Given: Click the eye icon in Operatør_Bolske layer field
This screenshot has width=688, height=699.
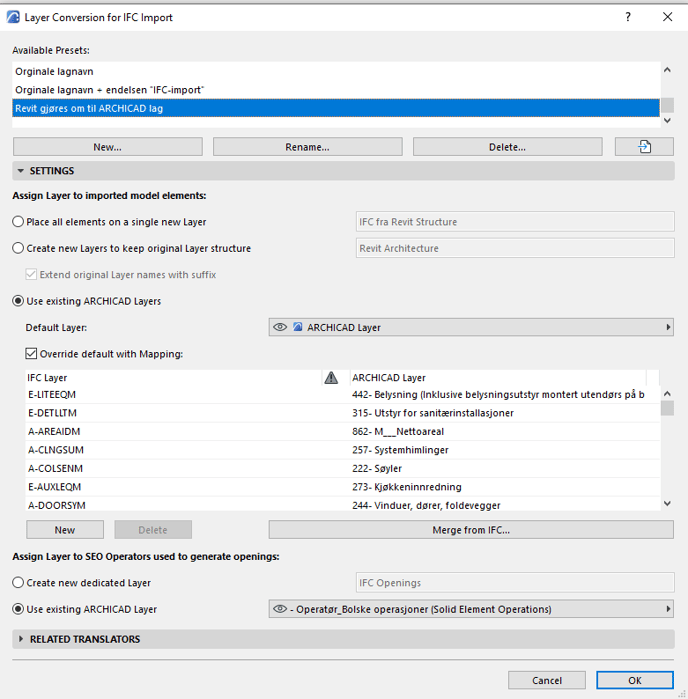Looking at the screenshot, I should point(280,609).
